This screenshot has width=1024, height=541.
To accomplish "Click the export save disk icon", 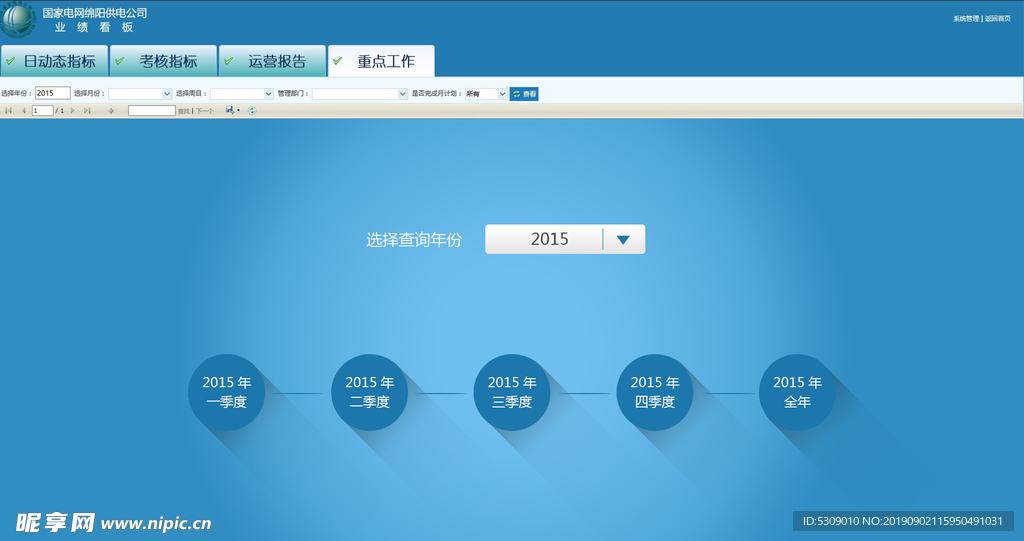I will tap(230, 110).
